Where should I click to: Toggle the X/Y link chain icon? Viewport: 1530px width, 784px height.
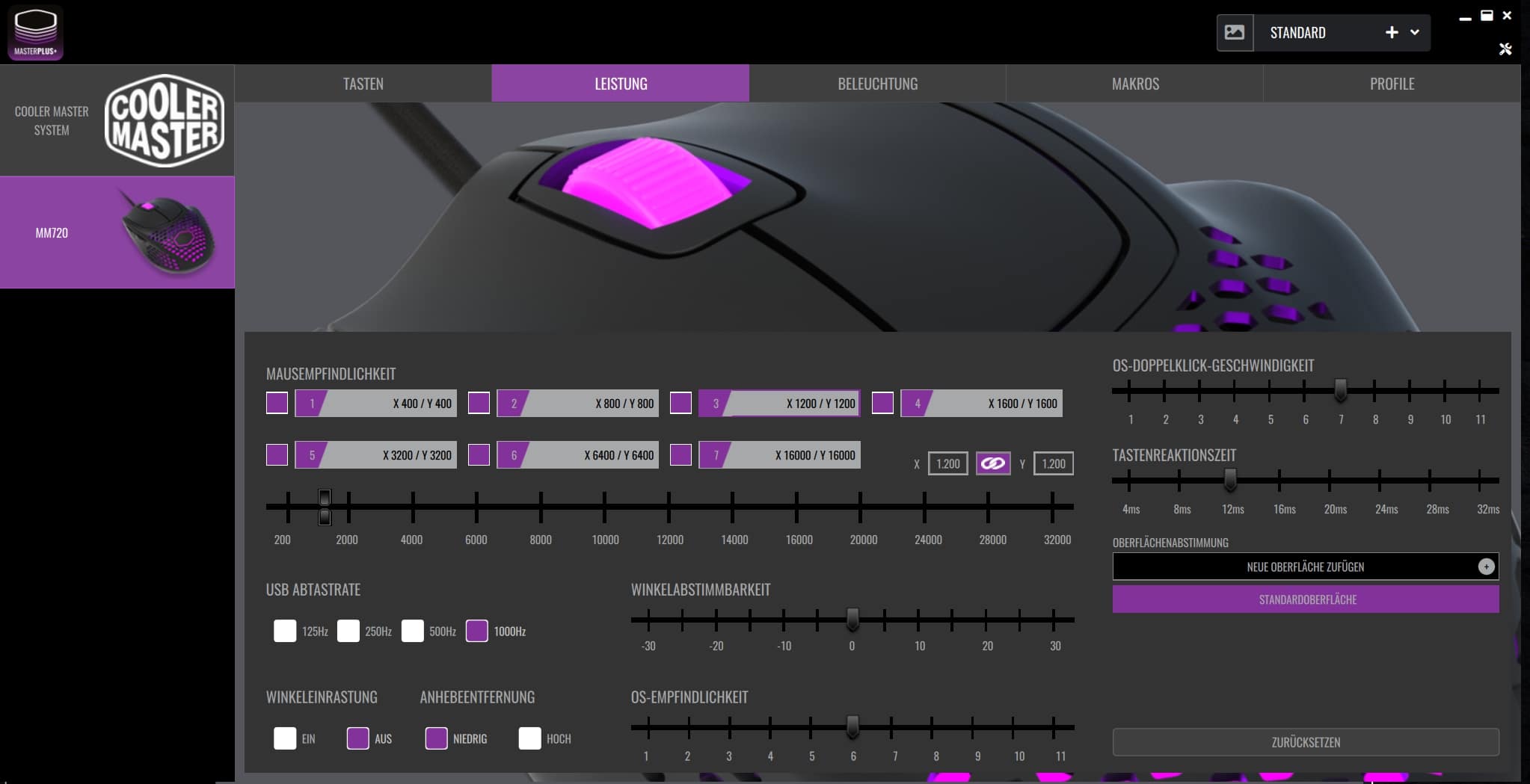click(x=993, y=463)
